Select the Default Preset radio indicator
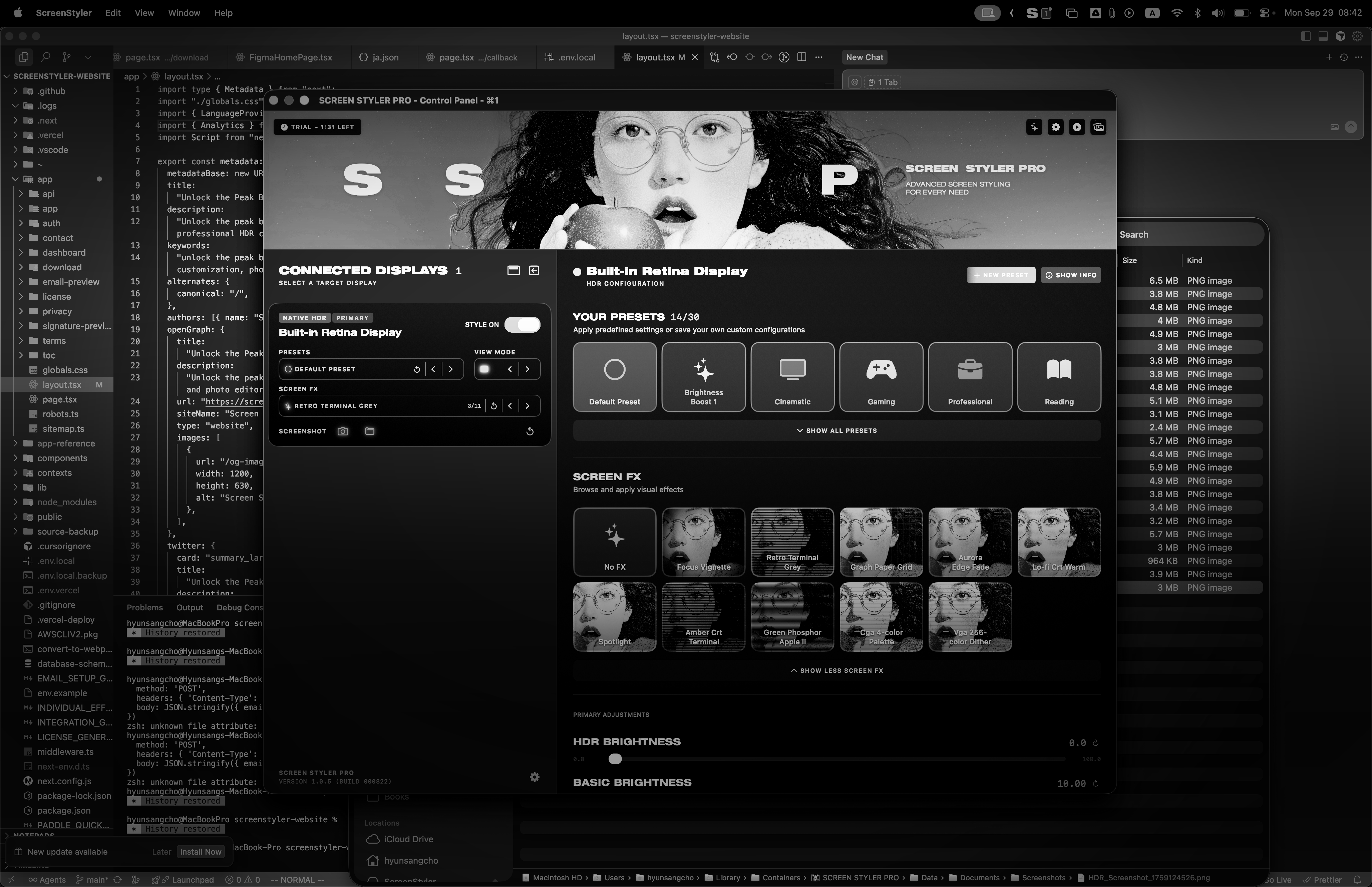This screenshot has width=1372, height=887. click(289, 369)
